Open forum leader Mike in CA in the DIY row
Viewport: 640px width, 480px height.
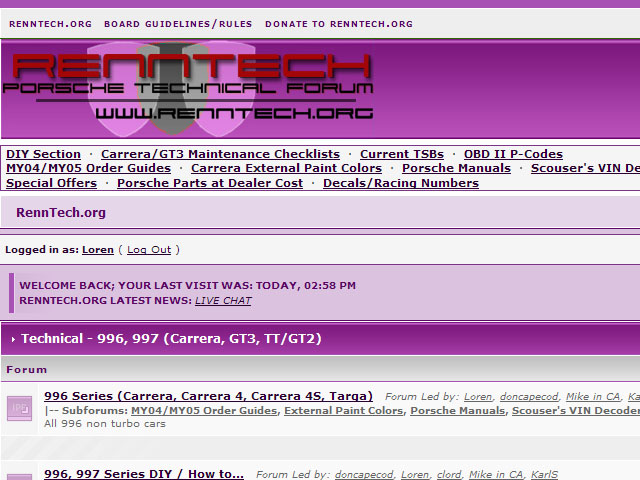[x=496, y=474]
